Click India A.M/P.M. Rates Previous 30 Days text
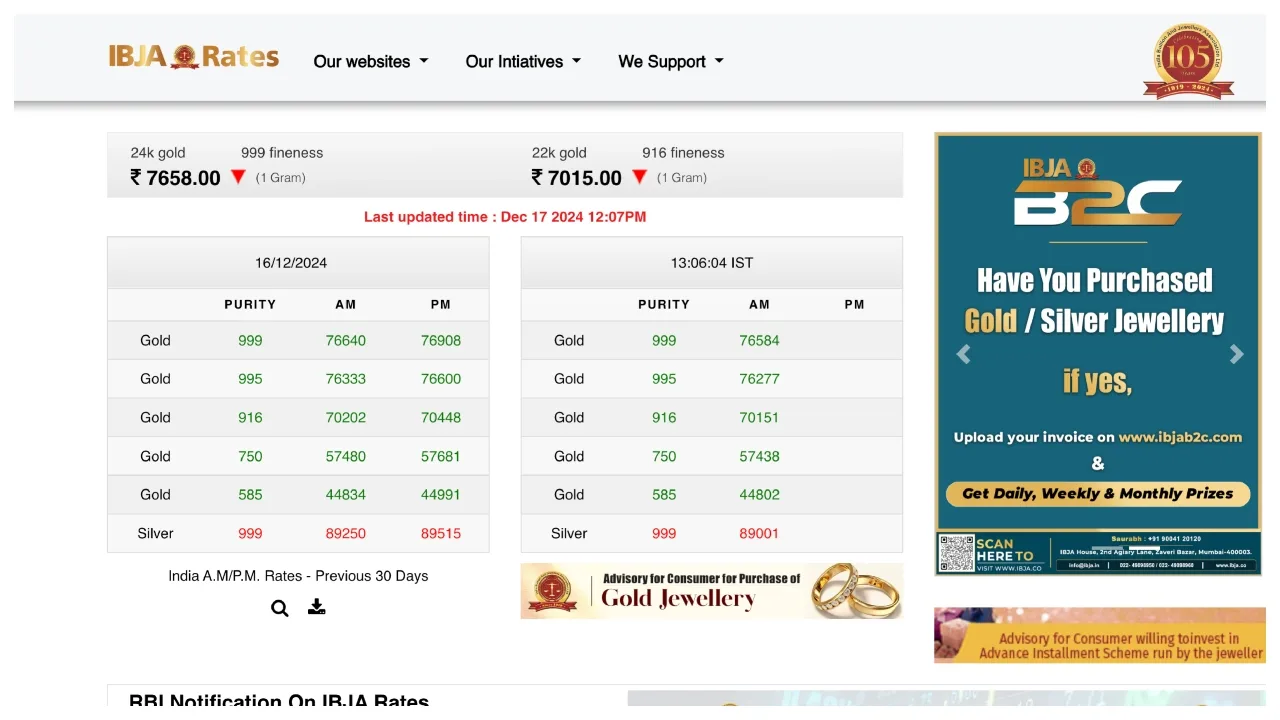The height and width of the screenshot is (720, 1280). pyautogui.click(x=298, y=576)
